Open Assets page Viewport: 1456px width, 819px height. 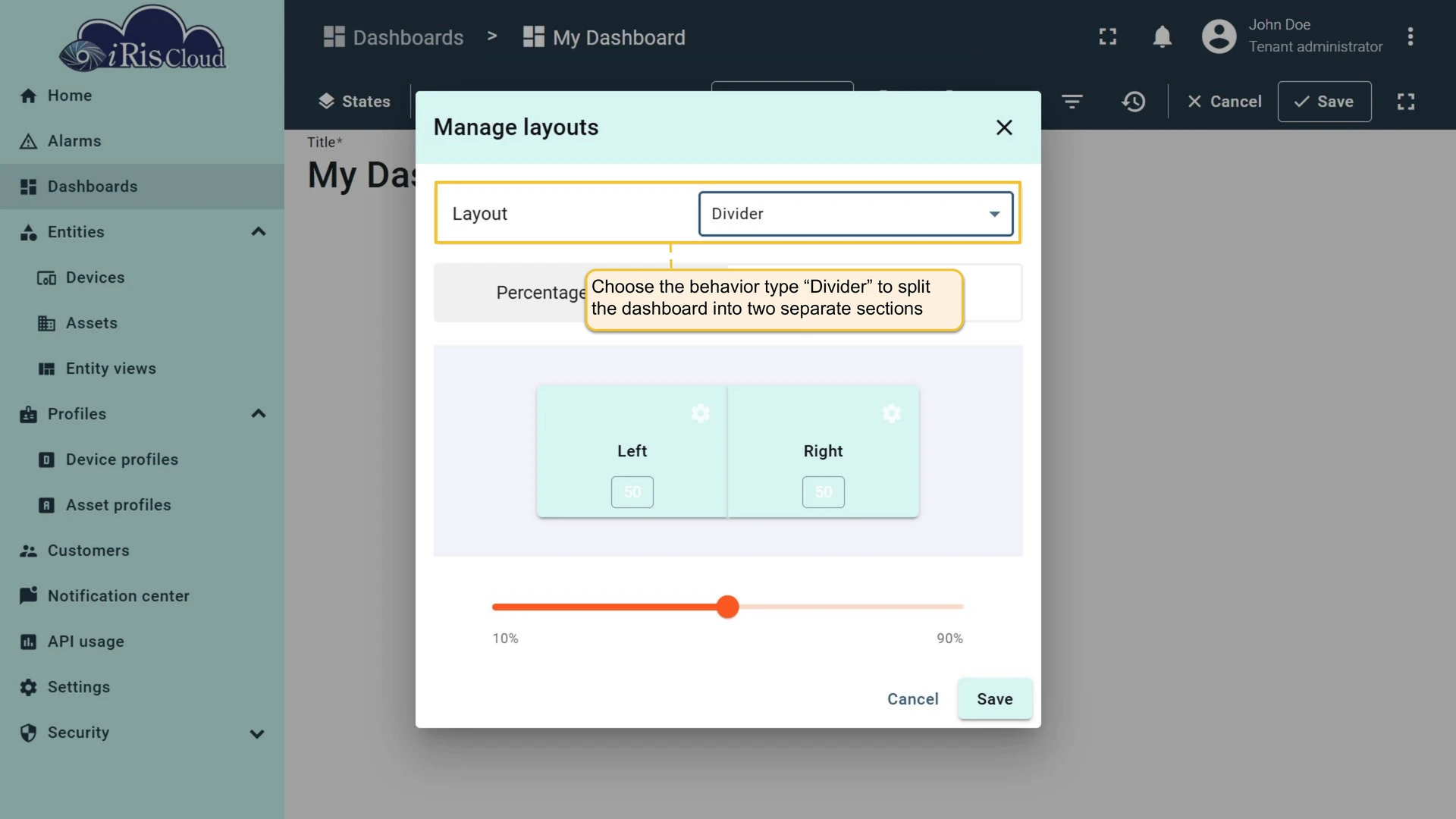pos(142,323)
